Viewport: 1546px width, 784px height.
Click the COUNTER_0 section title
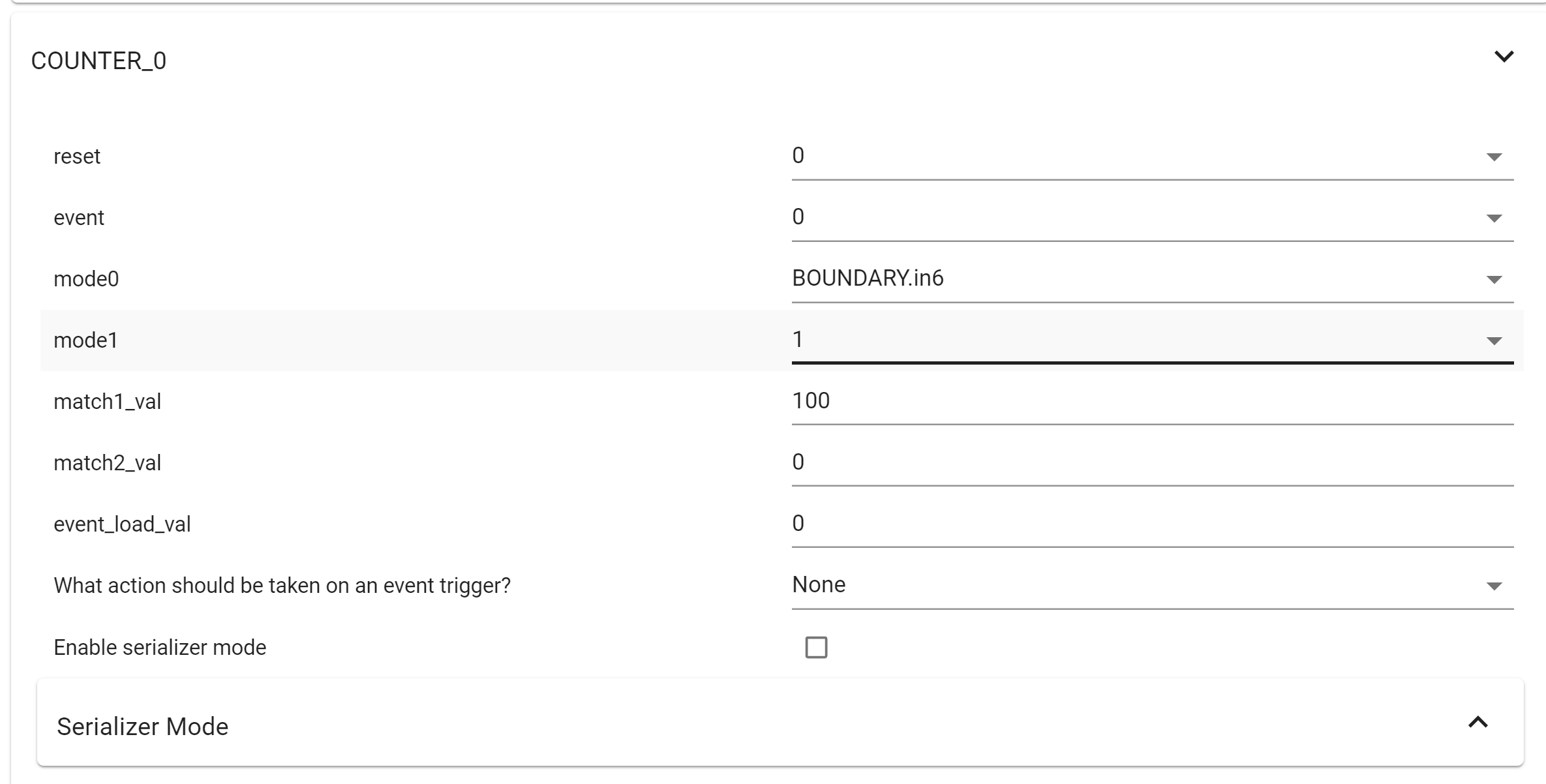point(99,61)
